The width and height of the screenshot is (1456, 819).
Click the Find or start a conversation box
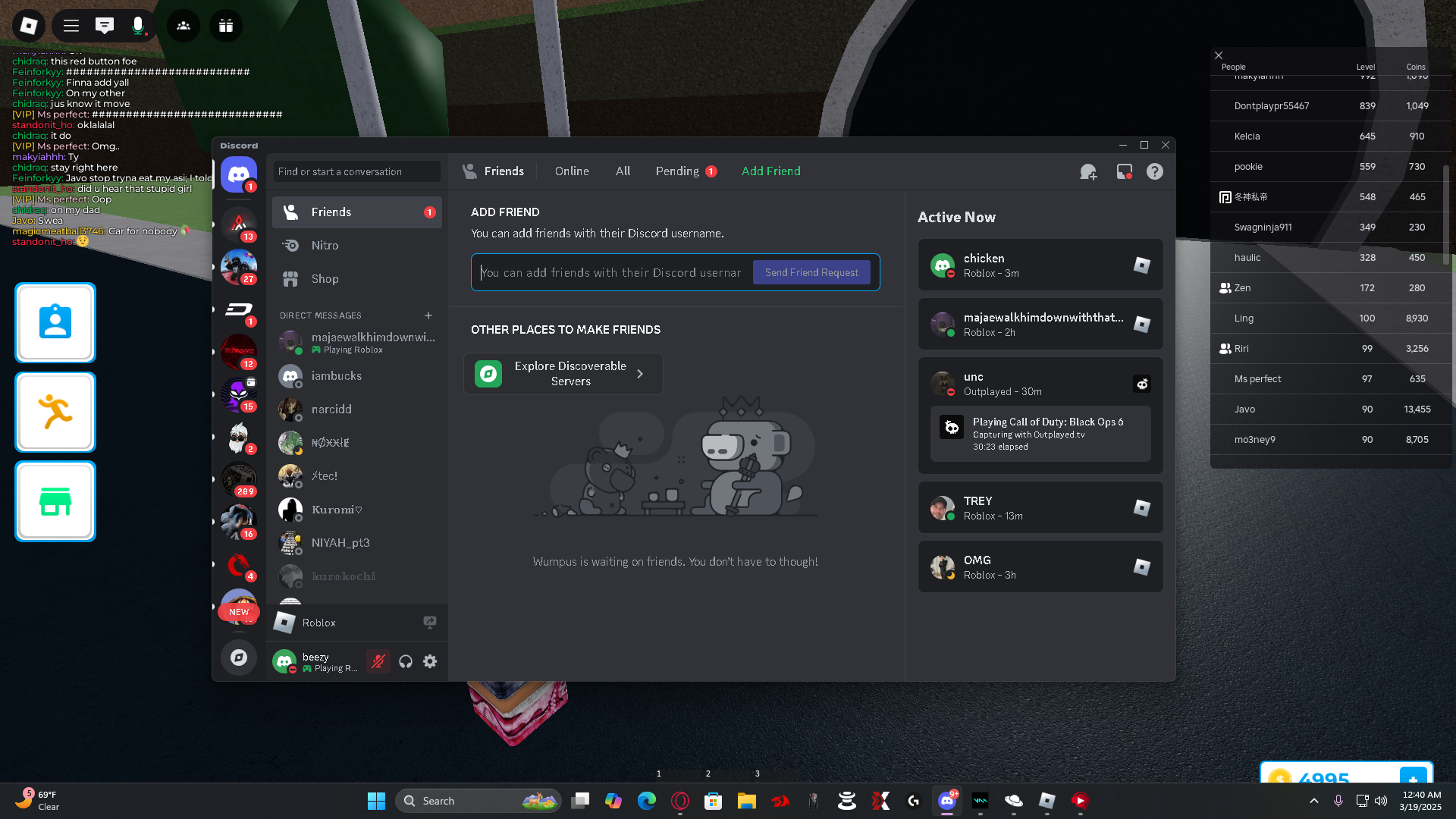point(357,171)
